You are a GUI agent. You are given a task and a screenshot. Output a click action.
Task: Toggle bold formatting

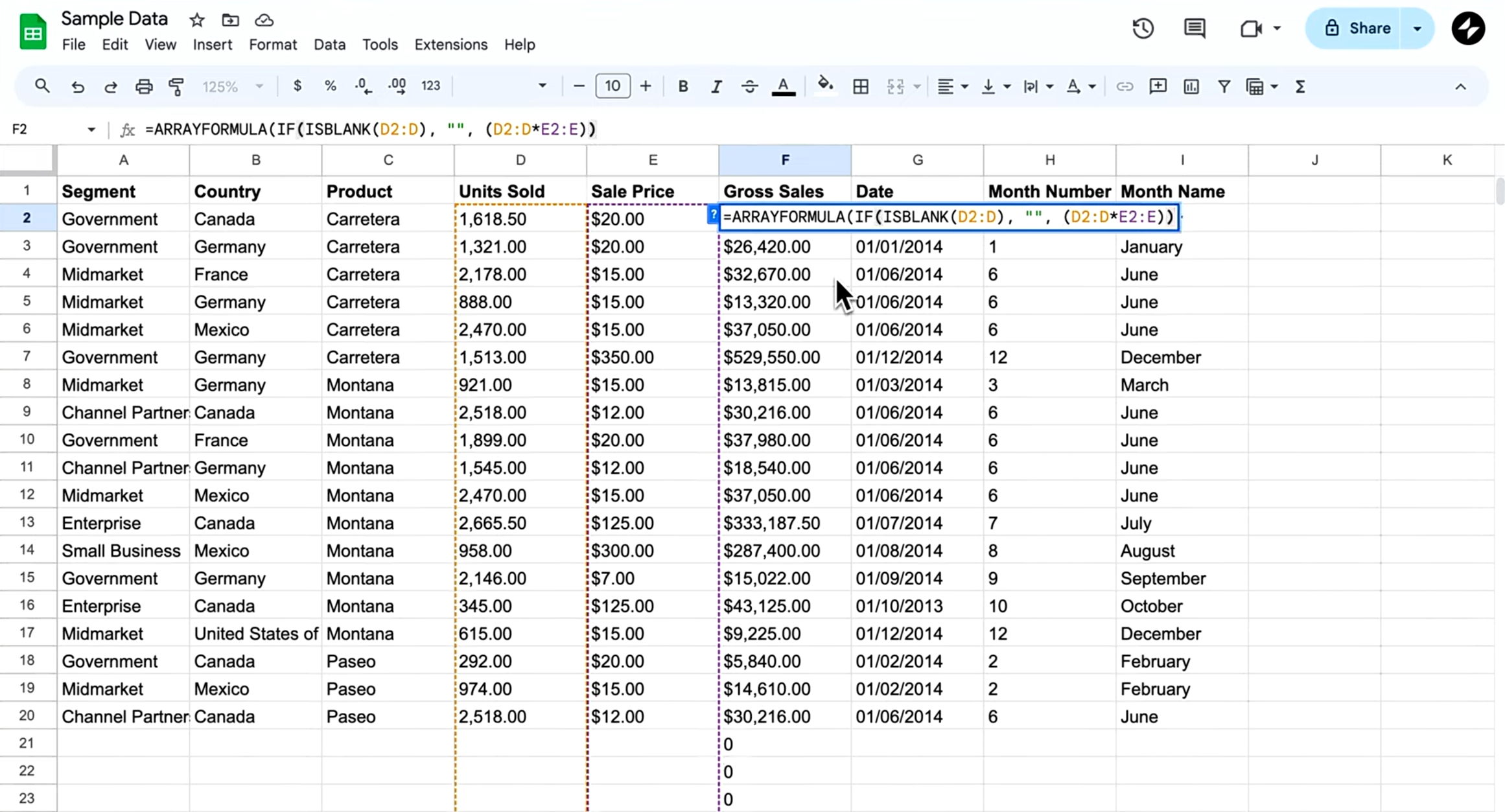click(x=683, y=86)
